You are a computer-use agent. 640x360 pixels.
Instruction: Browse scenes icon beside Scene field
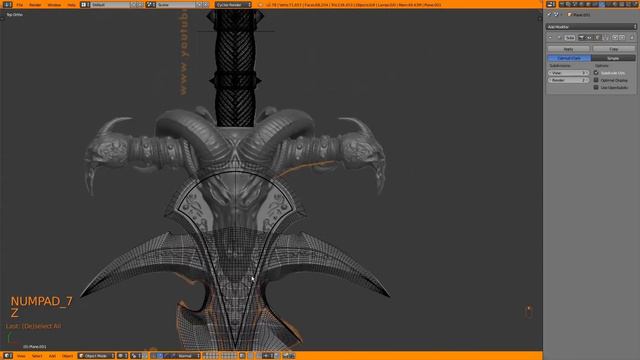pos(150,5)
